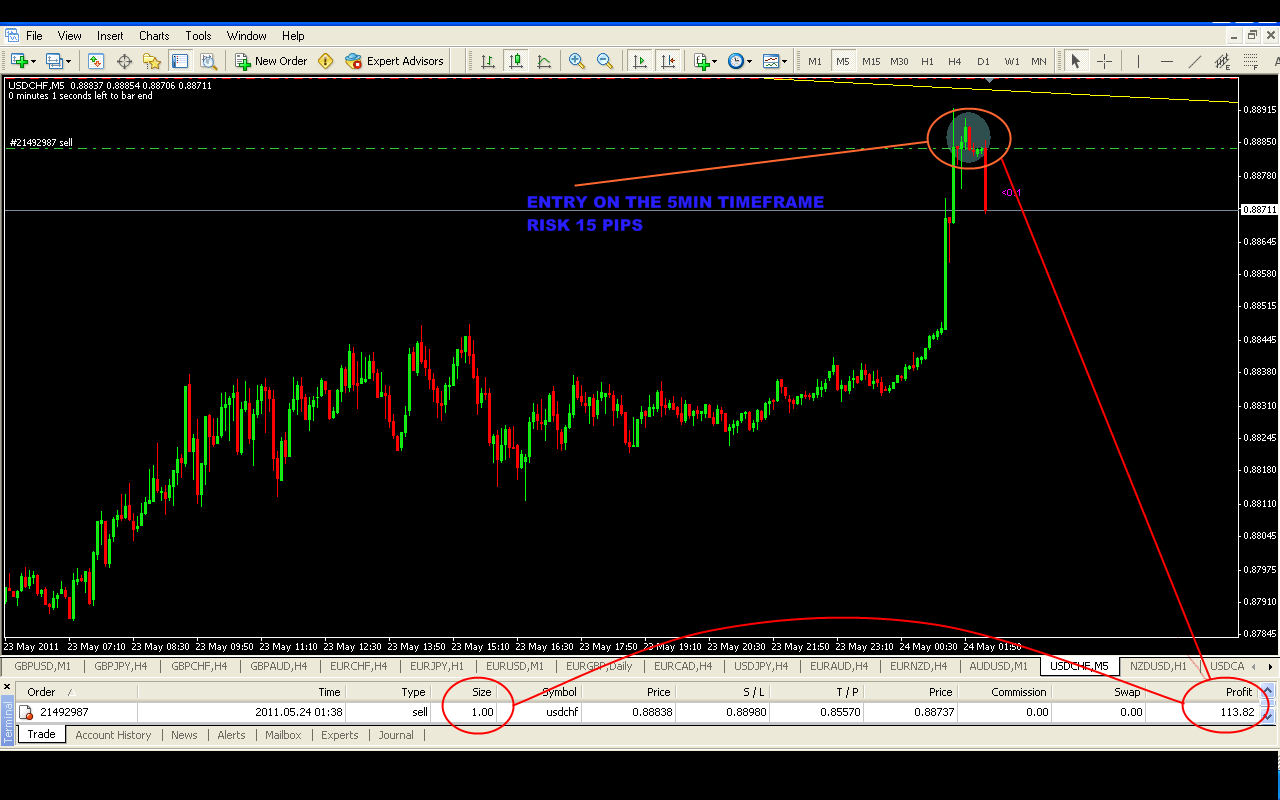Toggle the Terminal panel button

[180, 61]
